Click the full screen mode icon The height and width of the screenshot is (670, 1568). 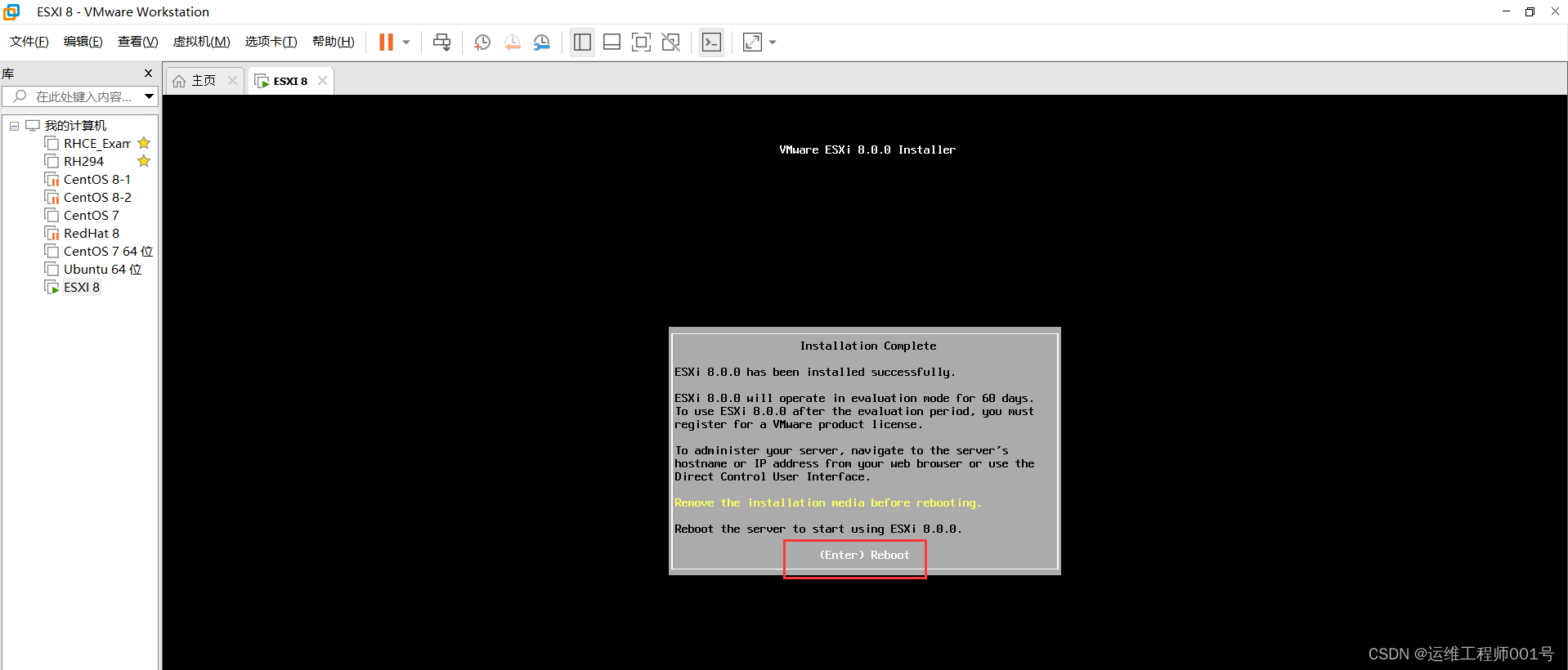642,42
